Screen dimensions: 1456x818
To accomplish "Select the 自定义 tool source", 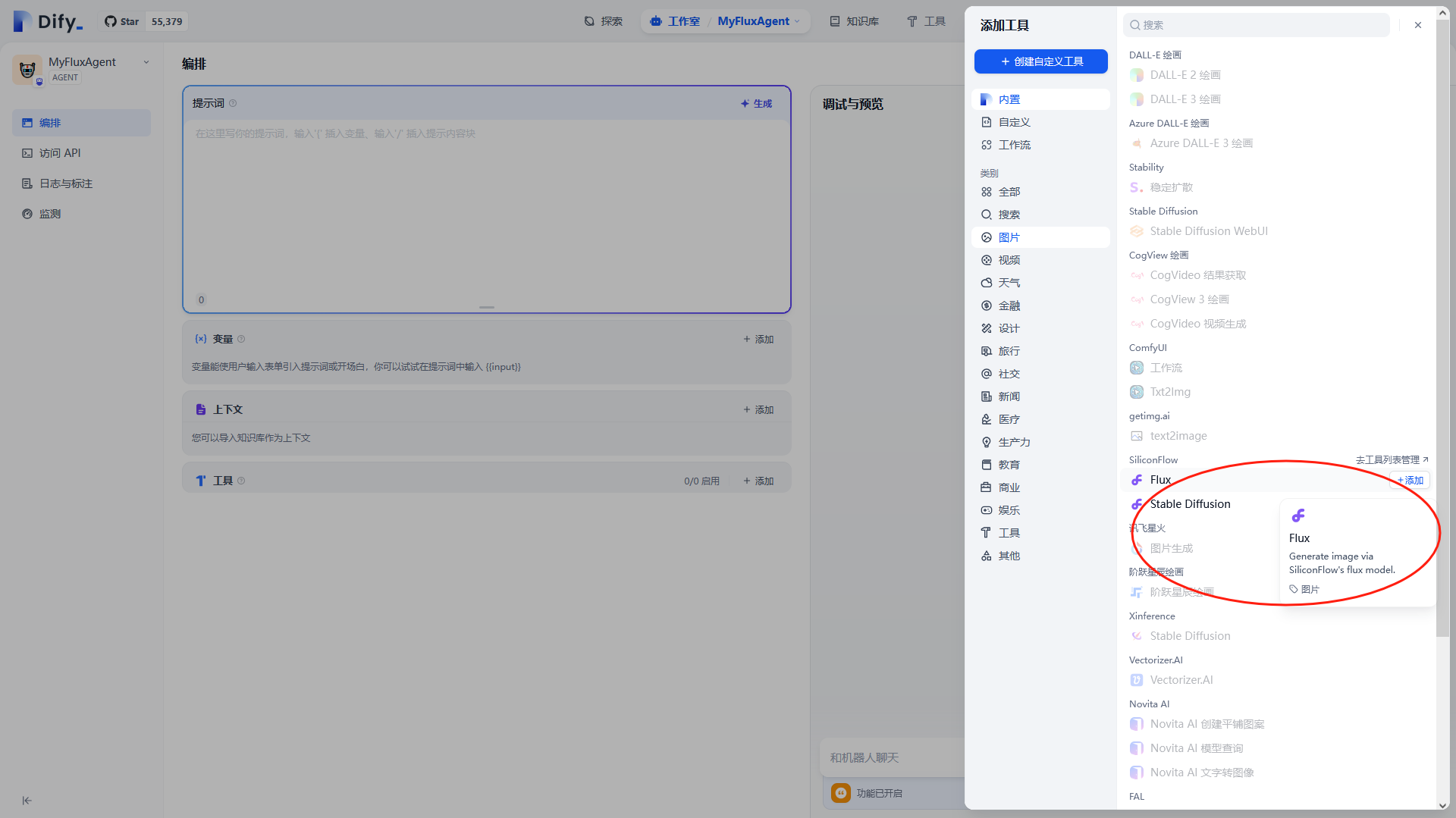I will (x=1040, y=122).
